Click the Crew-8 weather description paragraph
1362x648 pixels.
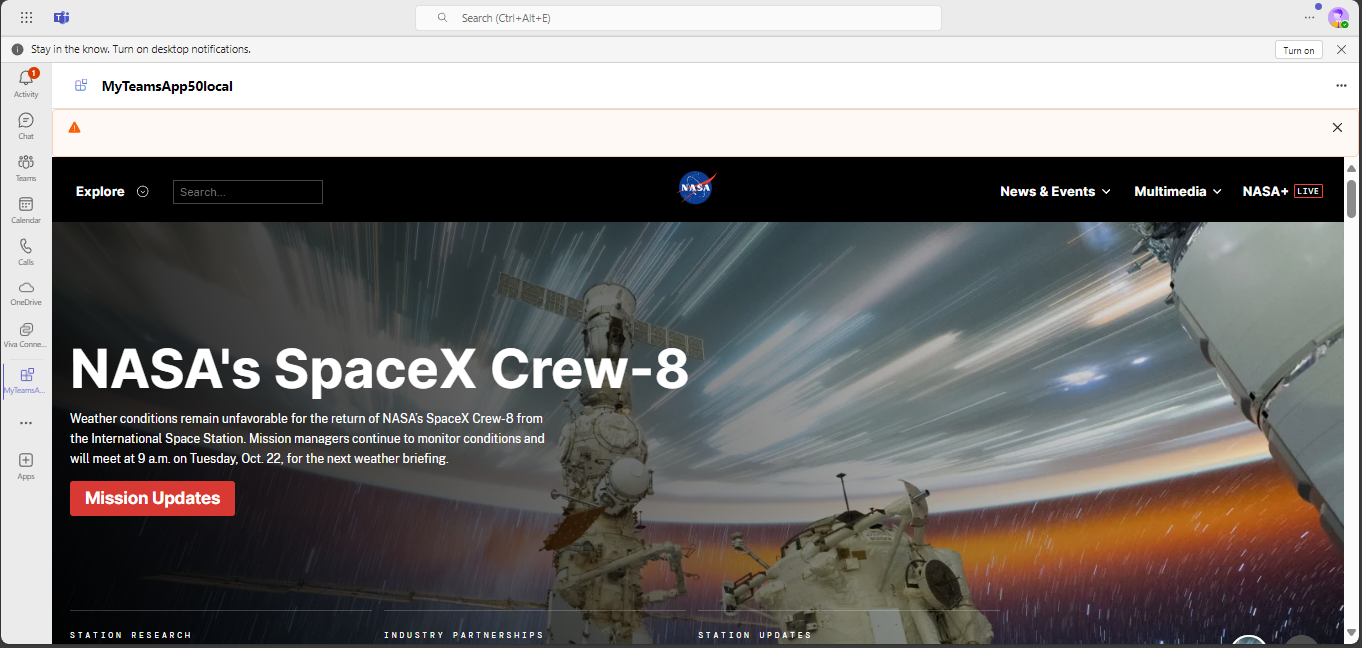click(308, 438)
